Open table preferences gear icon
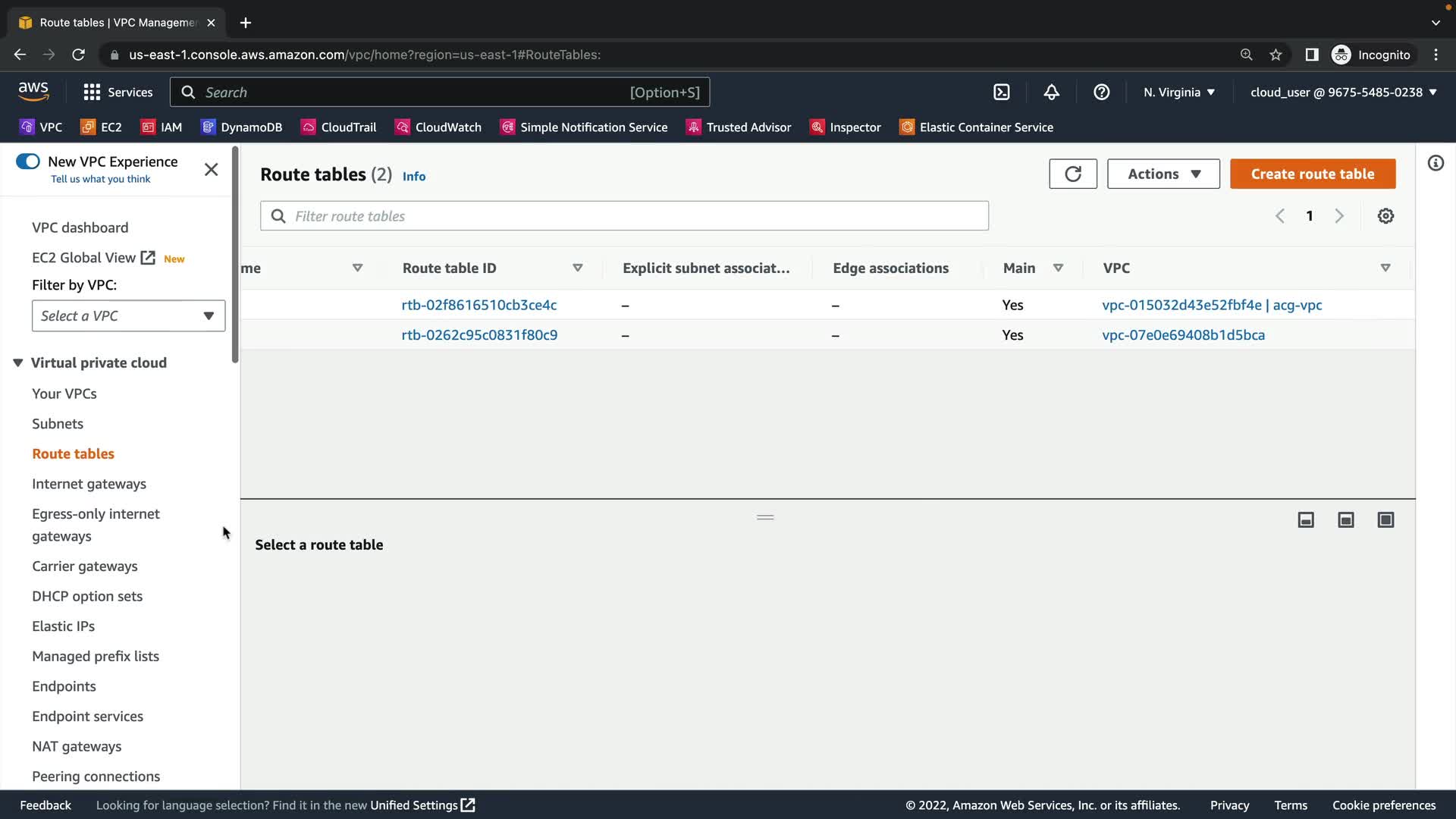1456x819 pixels. point(1385,216)
